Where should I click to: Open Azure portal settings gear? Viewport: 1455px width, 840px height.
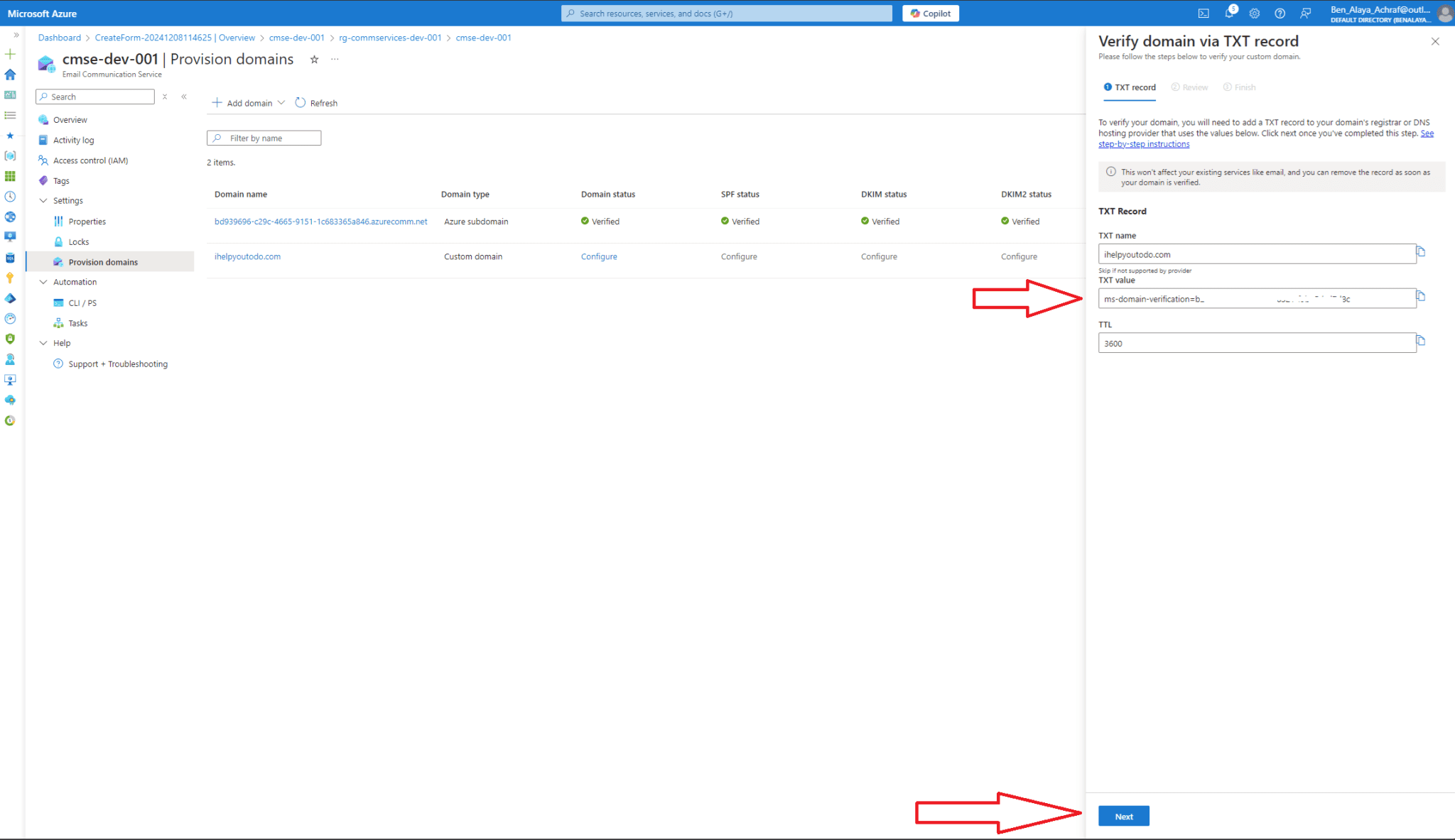(x=1255, y=13)
